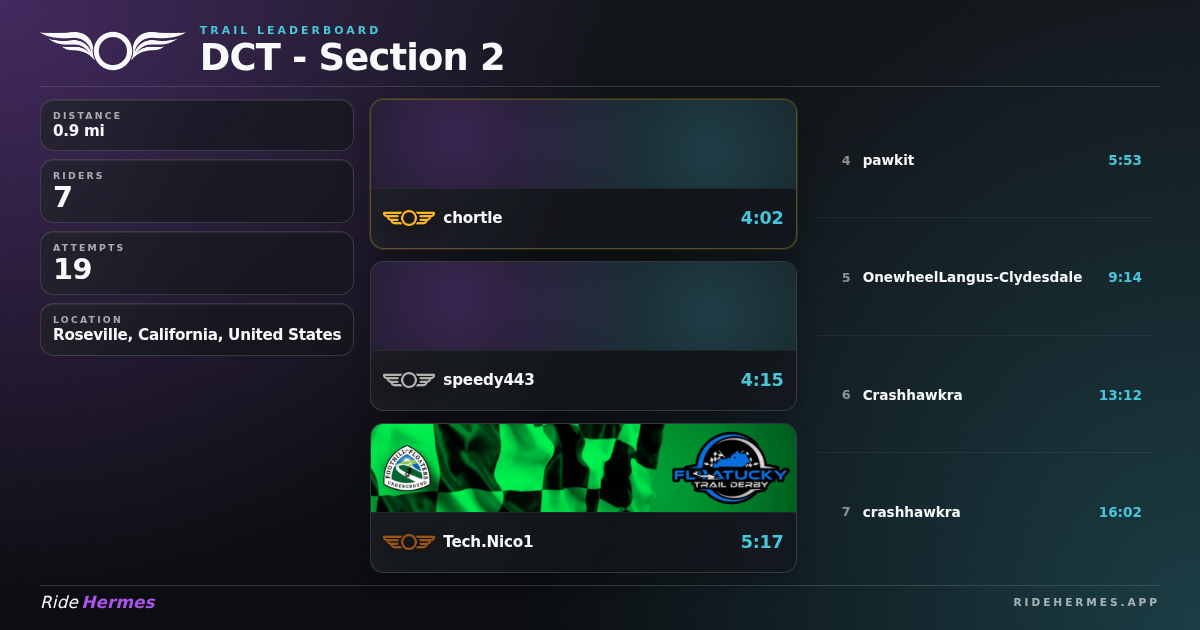Image resolution: width=1200 pixels, height=630 pixels.
Task: Click the DCT - Section 2 title
Action: (352, 58)
